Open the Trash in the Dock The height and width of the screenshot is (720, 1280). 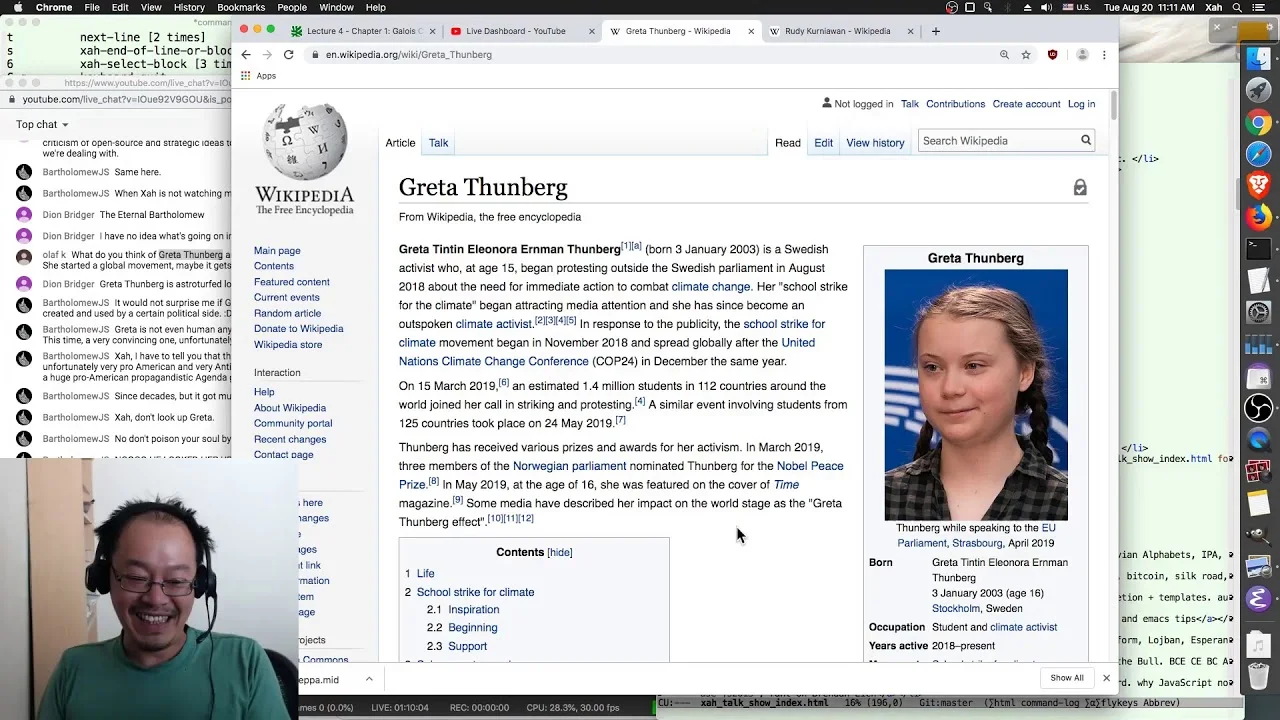point(1258,675)
